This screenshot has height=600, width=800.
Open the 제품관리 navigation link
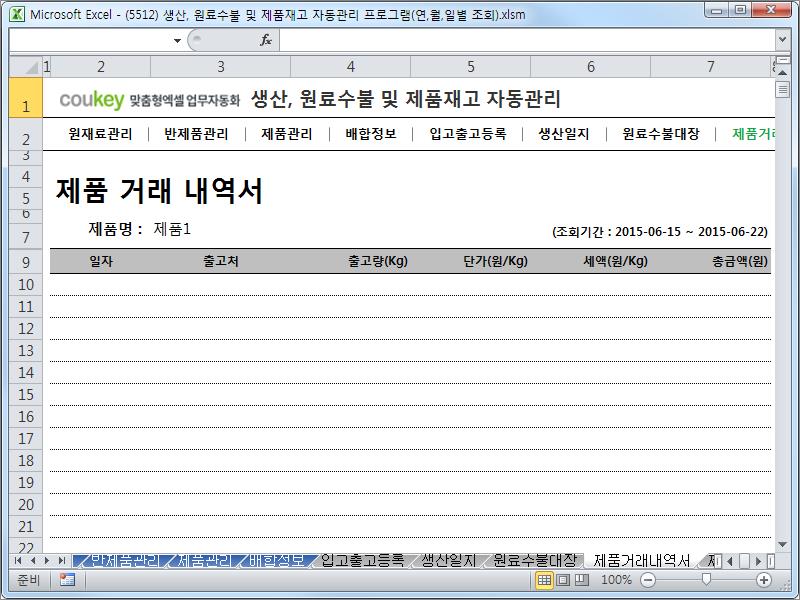[x=287, y=134]
